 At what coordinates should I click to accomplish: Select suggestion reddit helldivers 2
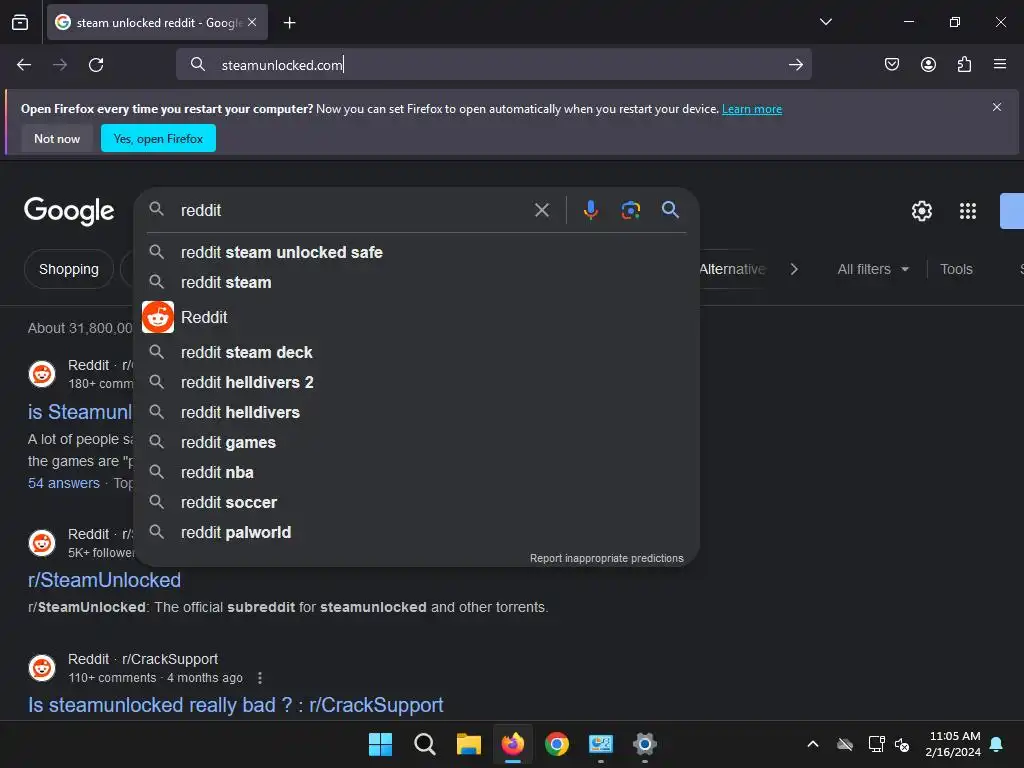click(x=416, y=382)
